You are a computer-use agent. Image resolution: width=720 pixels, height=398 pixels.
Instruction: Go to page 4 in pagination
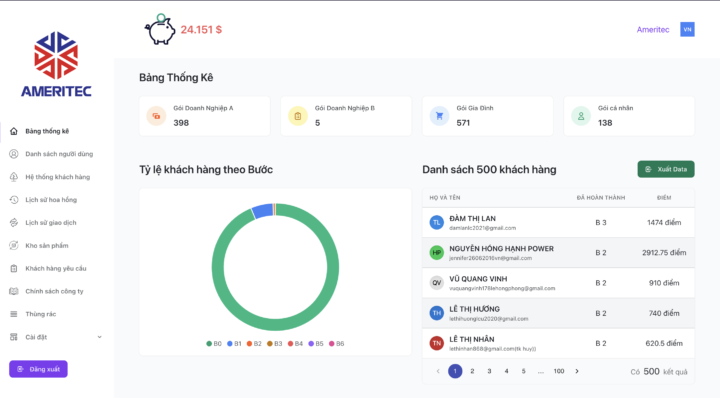(x=506, y=371)
